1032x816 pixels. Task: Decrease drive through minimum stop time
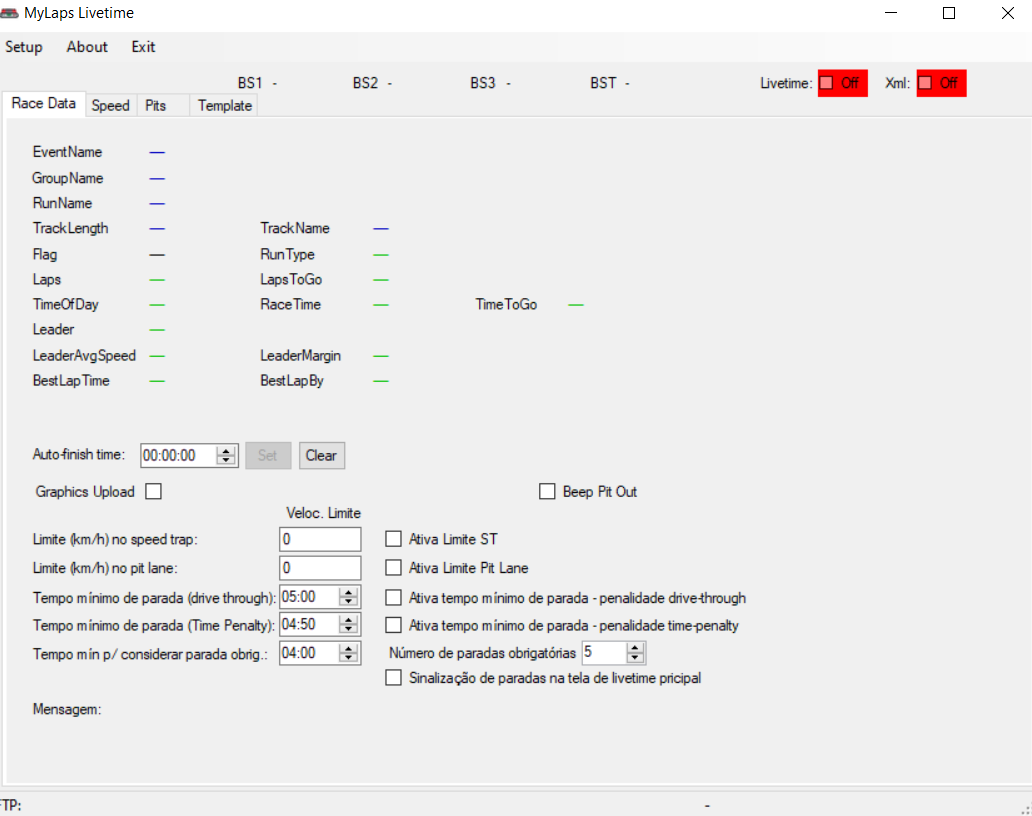[x=349, y=601]
